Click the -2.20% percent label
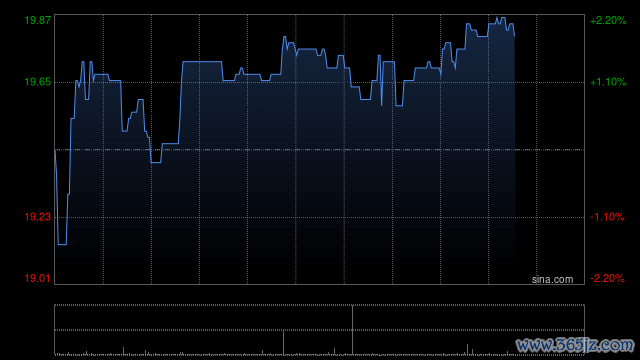 [x=607, y=278]
